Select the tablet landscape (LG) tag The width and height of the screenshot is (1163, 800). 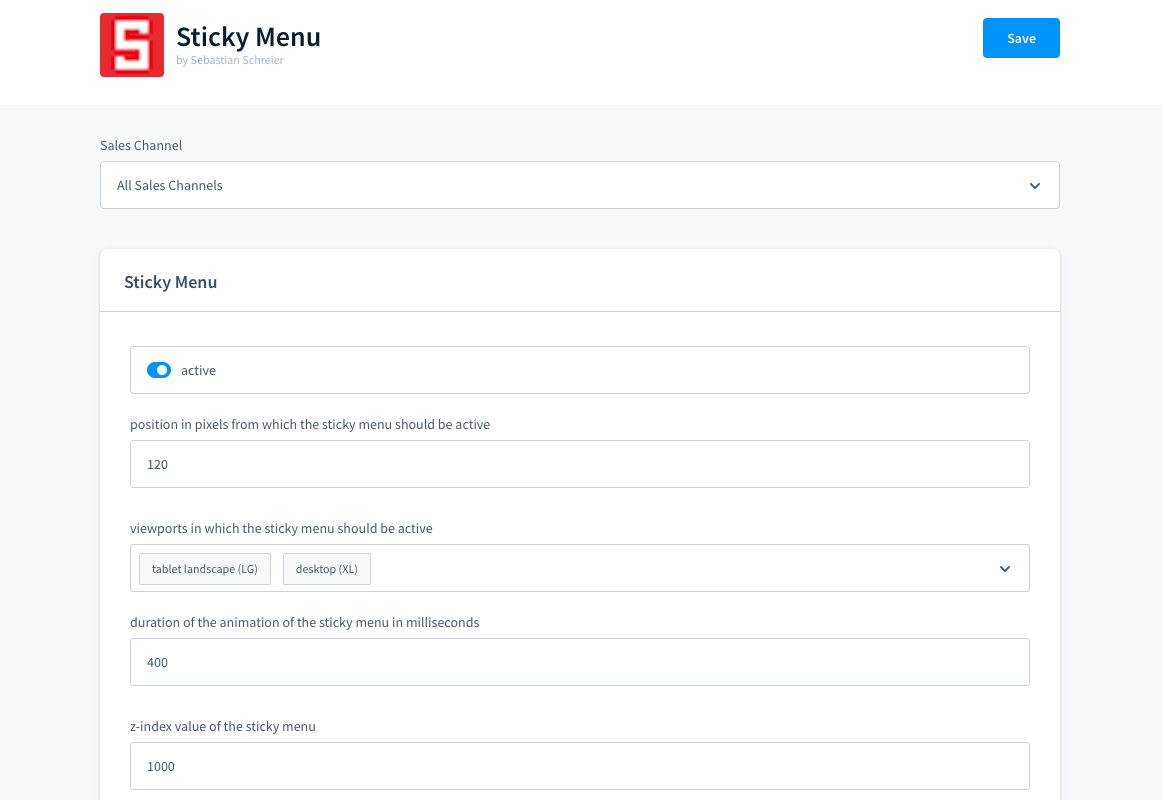click(x=205, y=569)
